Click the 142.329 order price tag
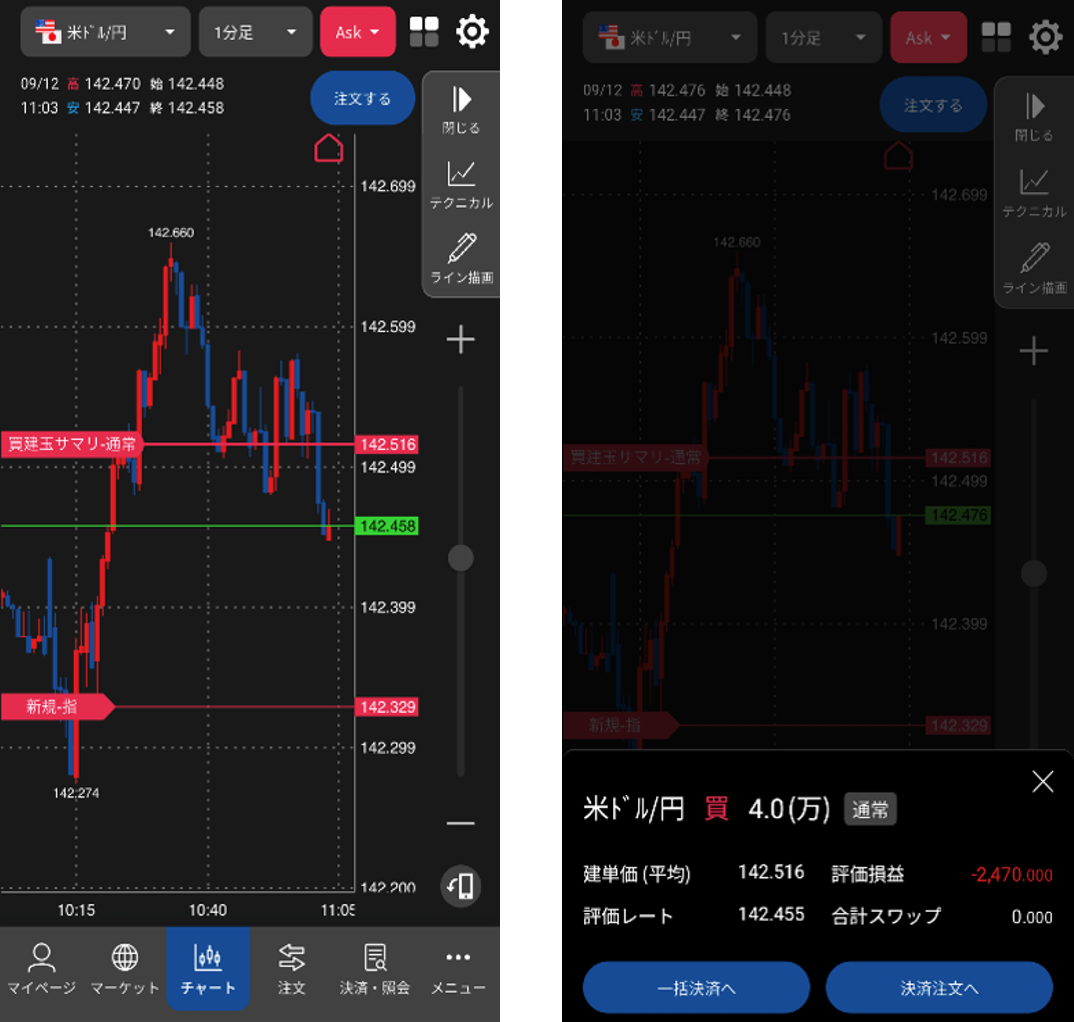Screen dimensions: 1074x1022 coord(387,707)
